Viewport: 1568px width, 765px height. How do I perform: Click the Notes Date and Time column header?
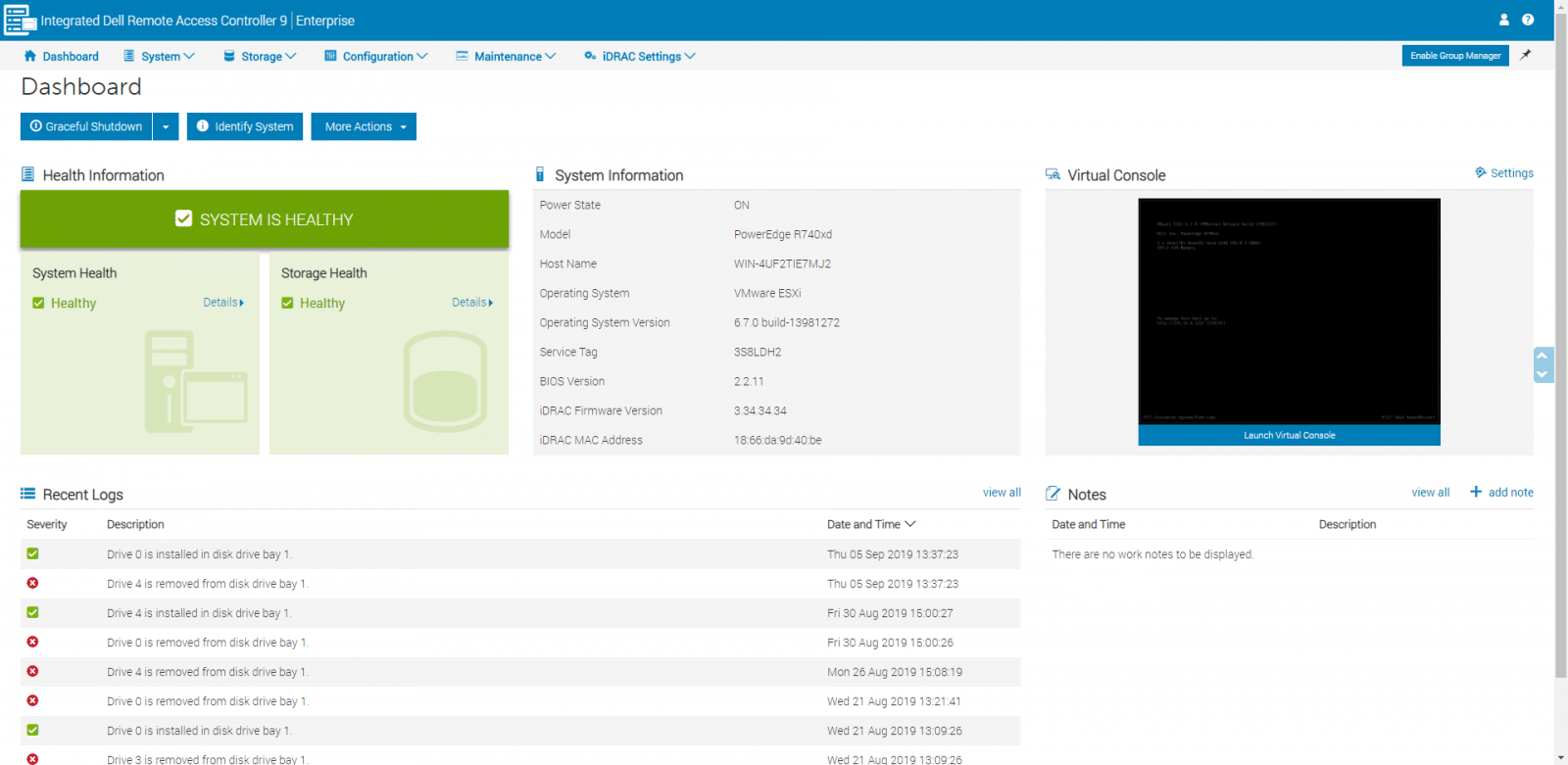coord(1089,524)
